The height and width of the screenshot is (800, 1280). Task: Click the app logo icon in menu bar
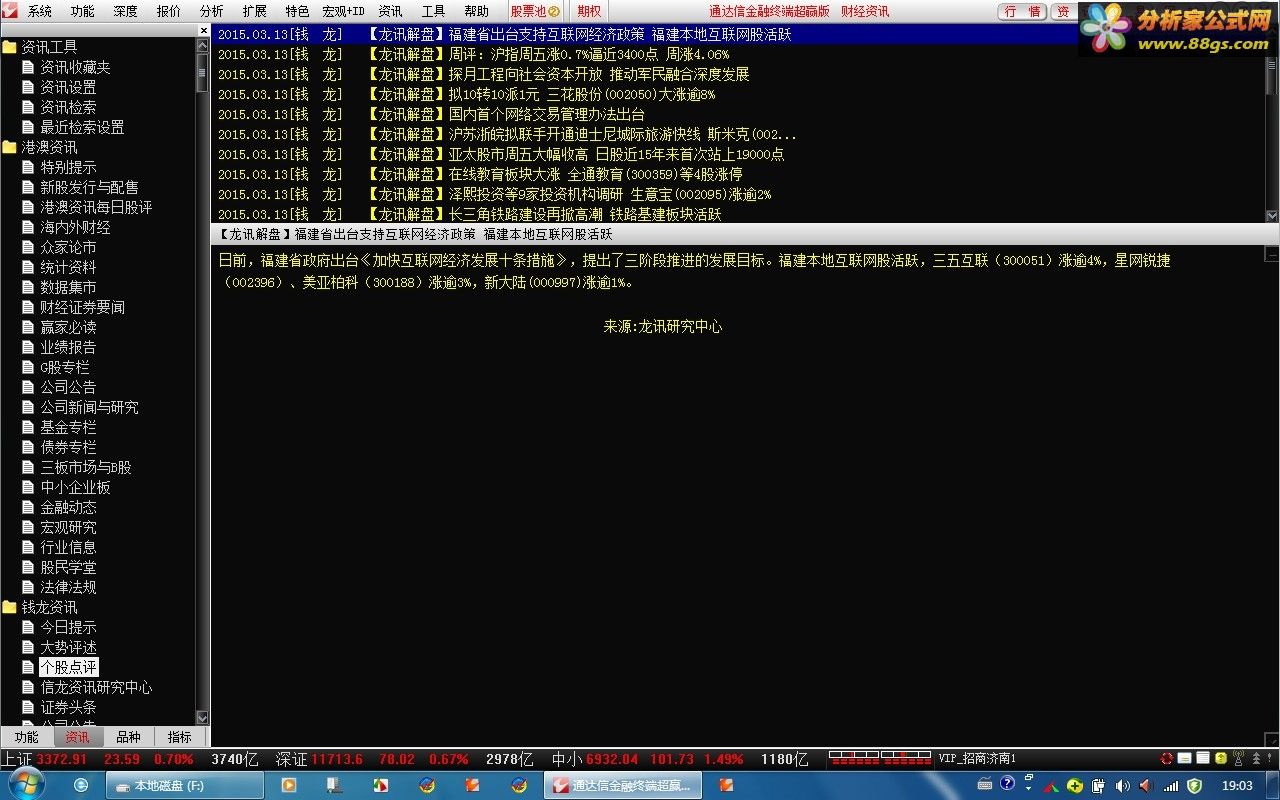10,11
